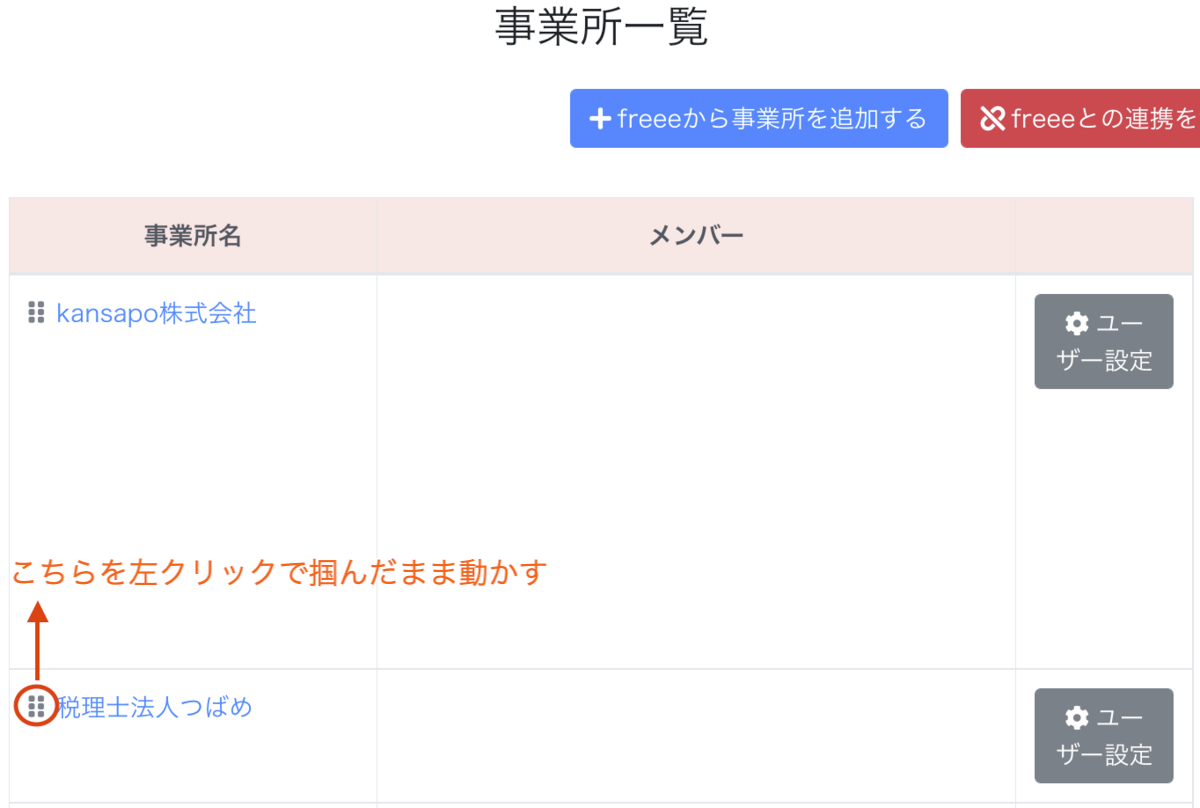
Task: Open ユーザー設定 for kansapo株式会社
Action: pos(1104,341)
